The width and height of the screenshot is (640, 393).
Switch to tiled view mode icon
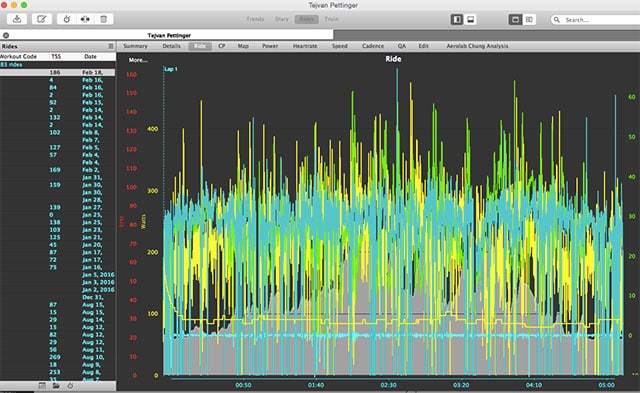(529, 19)
